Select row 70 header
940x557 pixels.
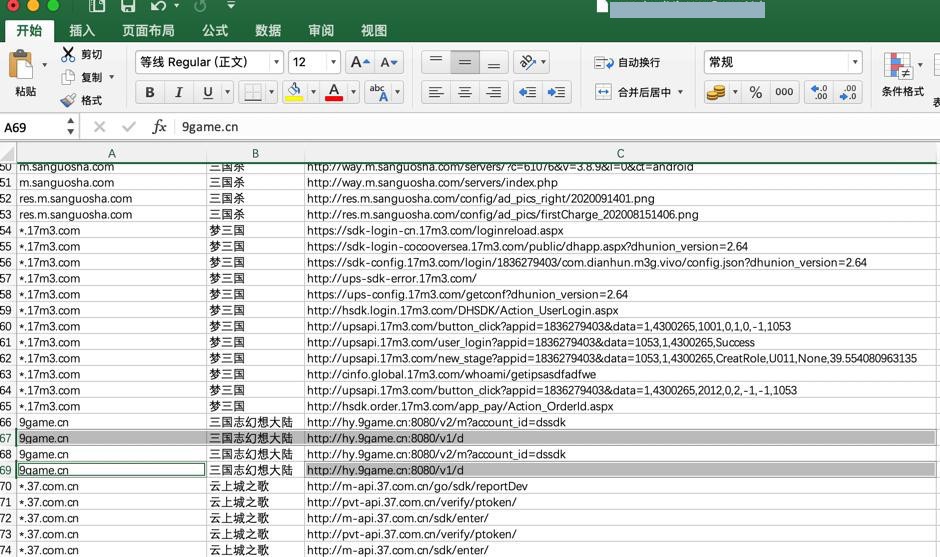tap(7, 486)
